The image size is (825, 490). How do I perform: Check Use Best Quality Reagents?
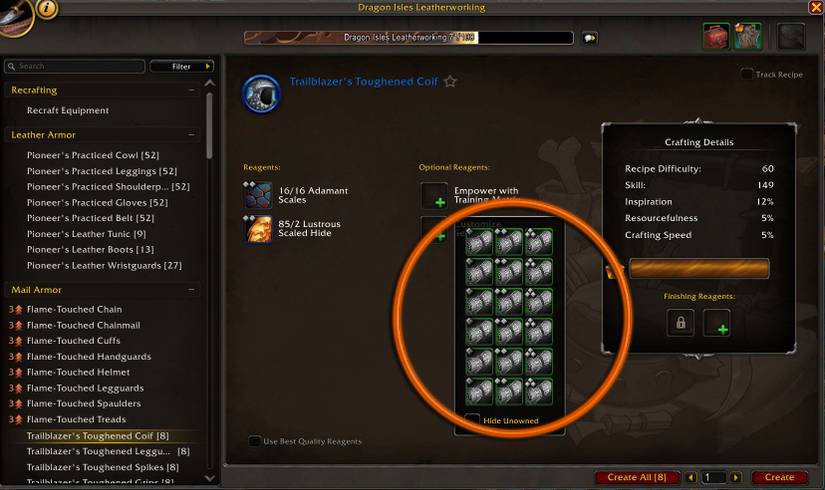[254, 441]
